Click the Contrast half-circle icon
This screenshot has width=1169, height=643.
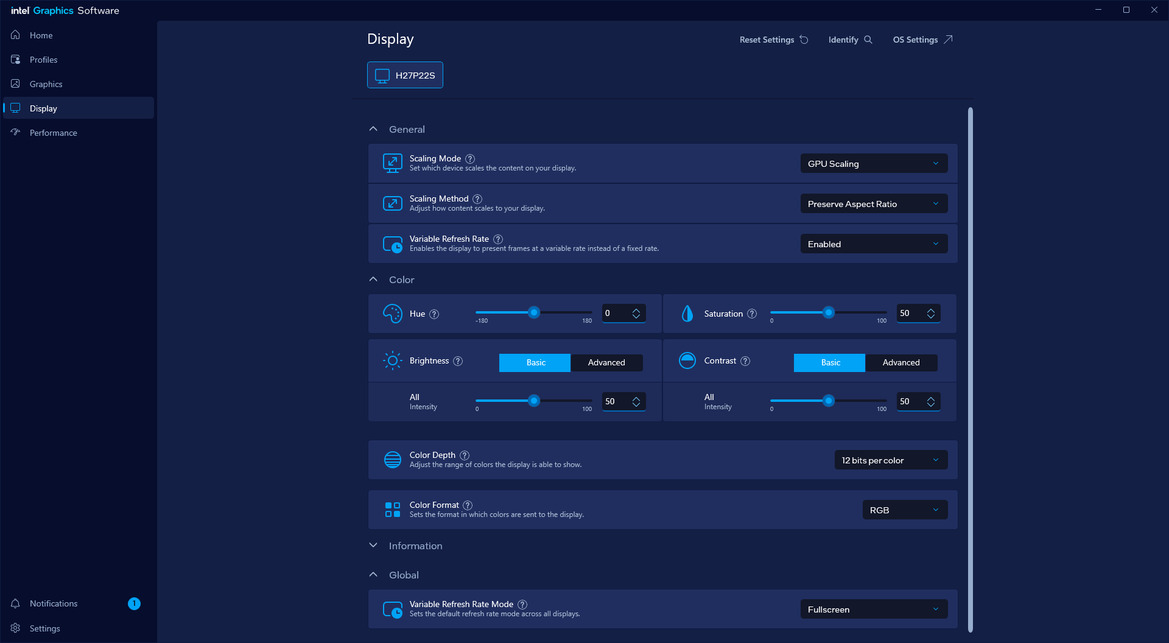(687, 361)
